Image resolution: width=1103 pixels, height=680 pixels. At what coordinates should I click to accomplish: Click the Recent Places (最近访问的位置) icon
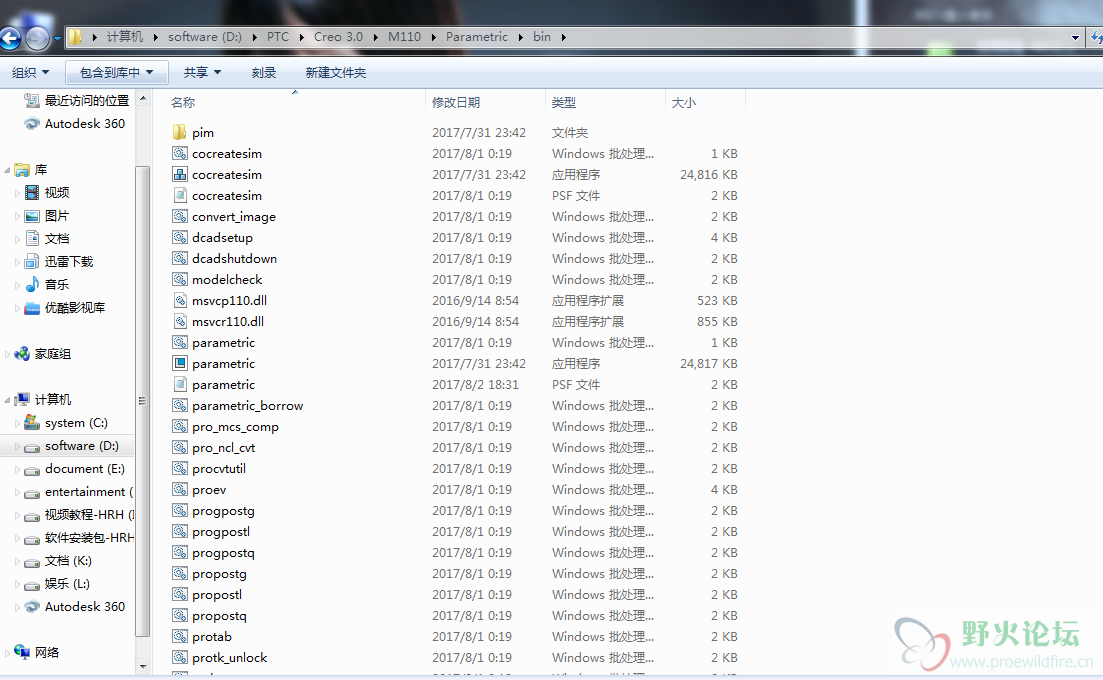click(x=32, y=101)
